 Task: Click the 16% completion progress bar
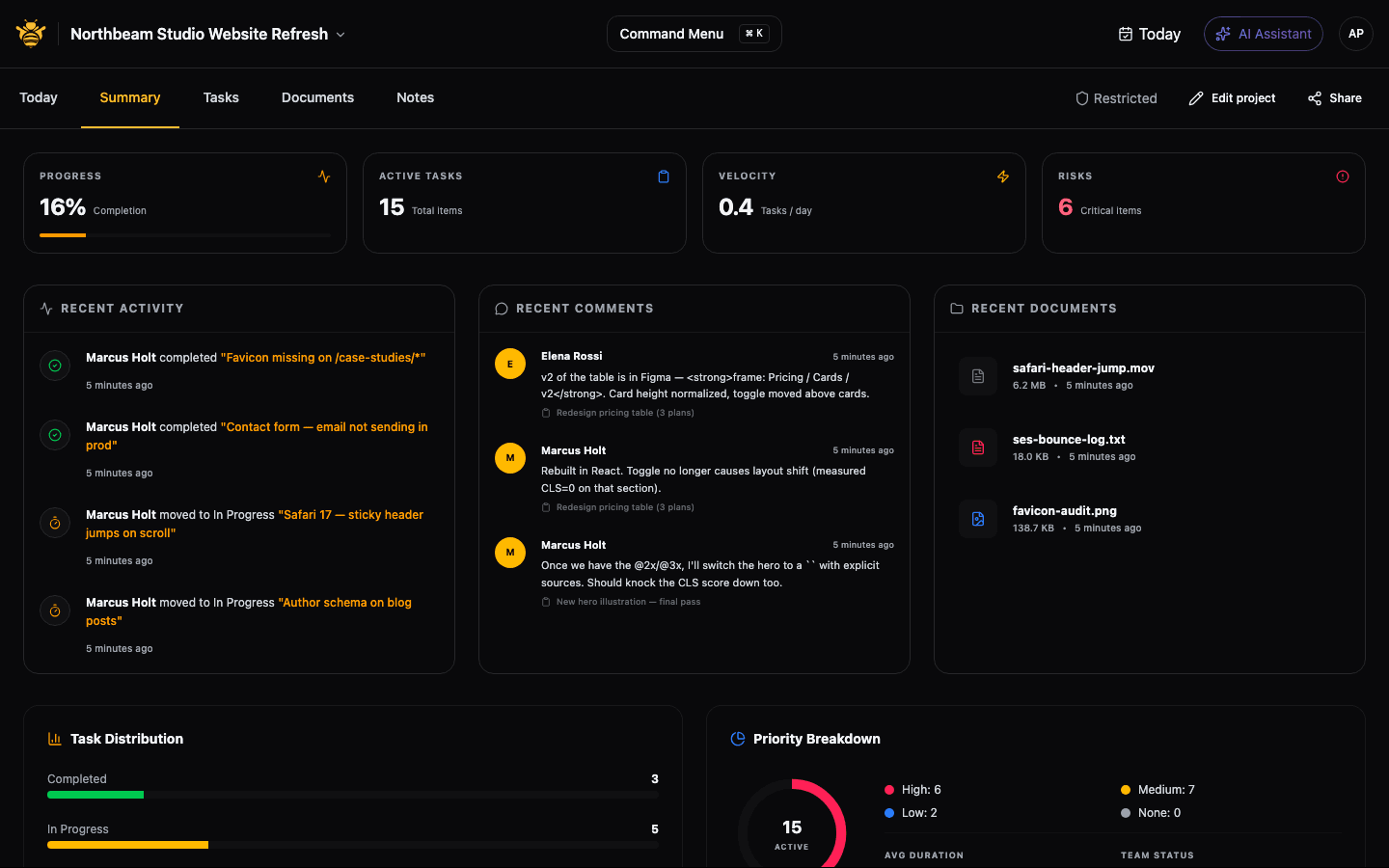click(x=185, y=235)
